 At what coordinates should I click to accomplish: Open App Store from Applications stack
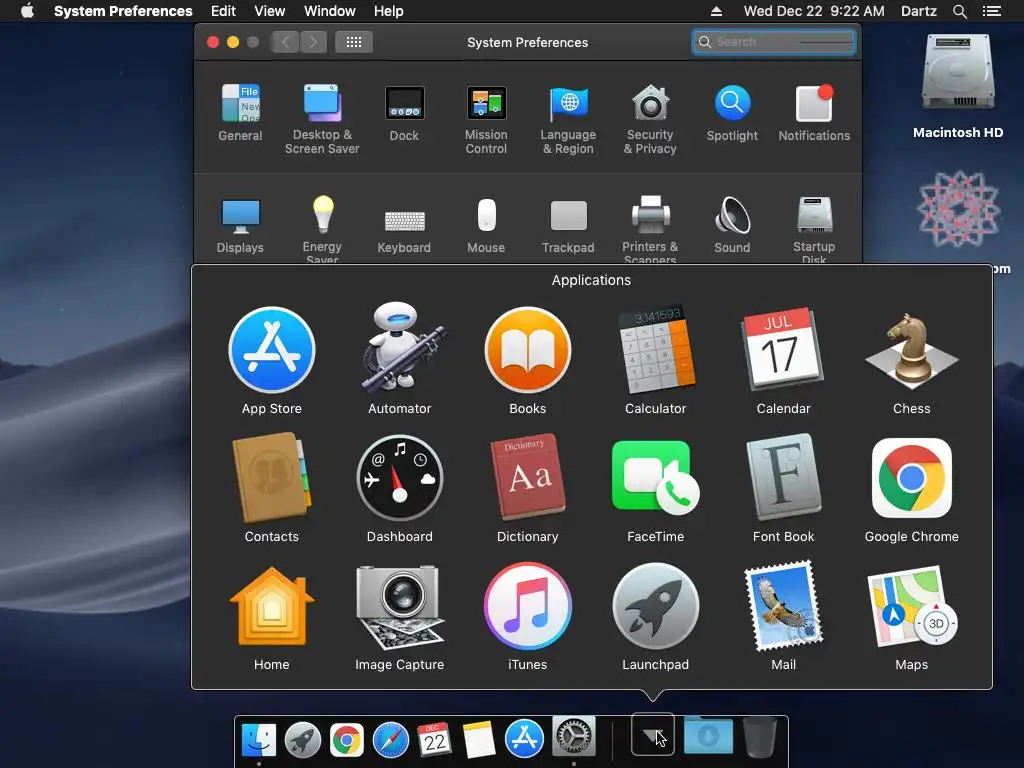272,351
